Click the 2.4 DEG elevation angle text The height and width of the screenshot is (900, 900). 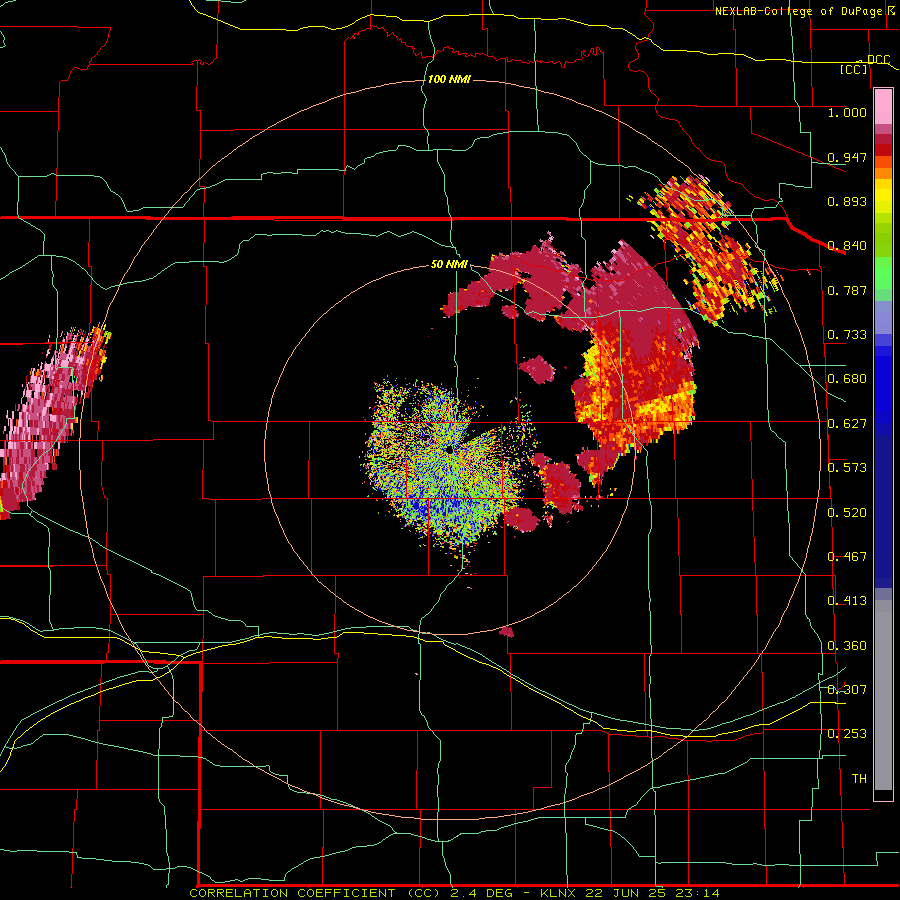(483, 893)
